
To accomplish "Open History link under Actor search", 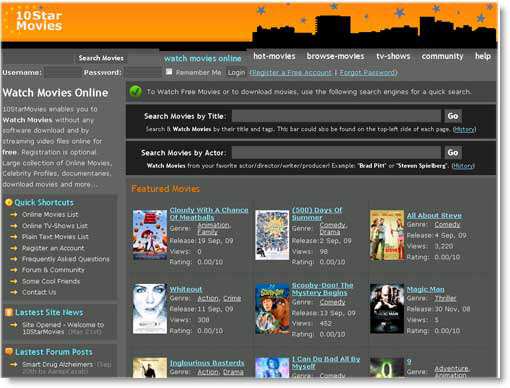I will (463, 166).
